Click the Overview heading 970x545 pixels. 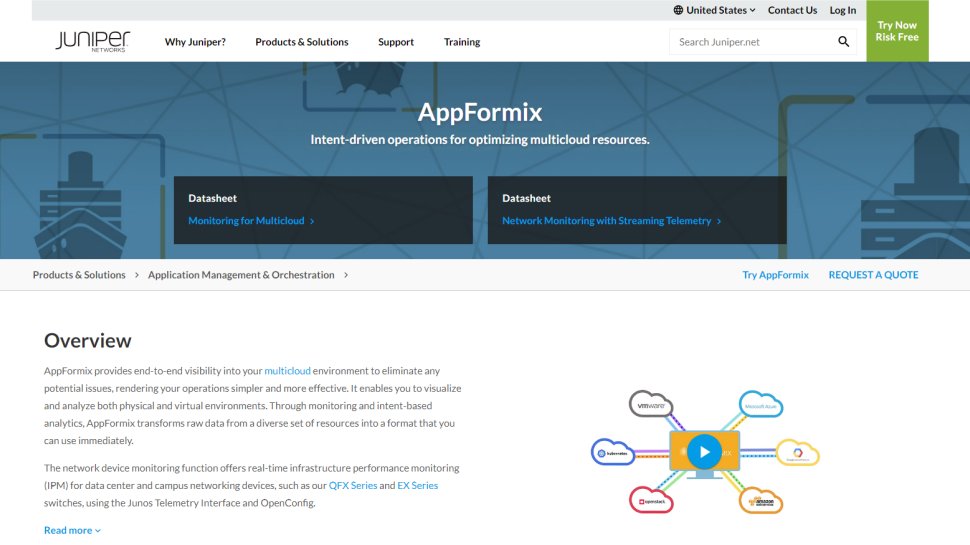[x=88, y=340]
